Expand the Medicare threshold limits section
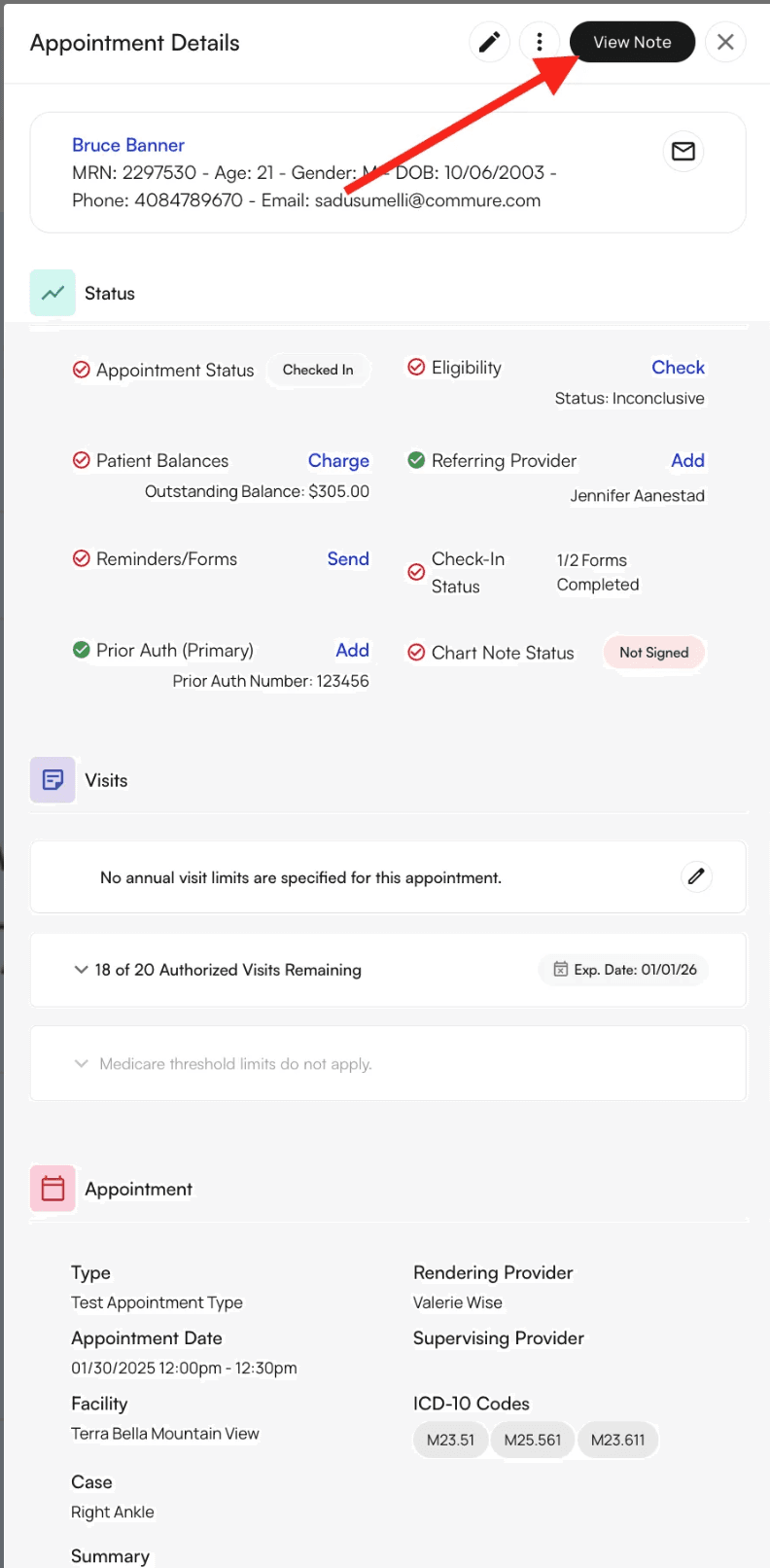770x1568 pixels. tap(81, 1063)
